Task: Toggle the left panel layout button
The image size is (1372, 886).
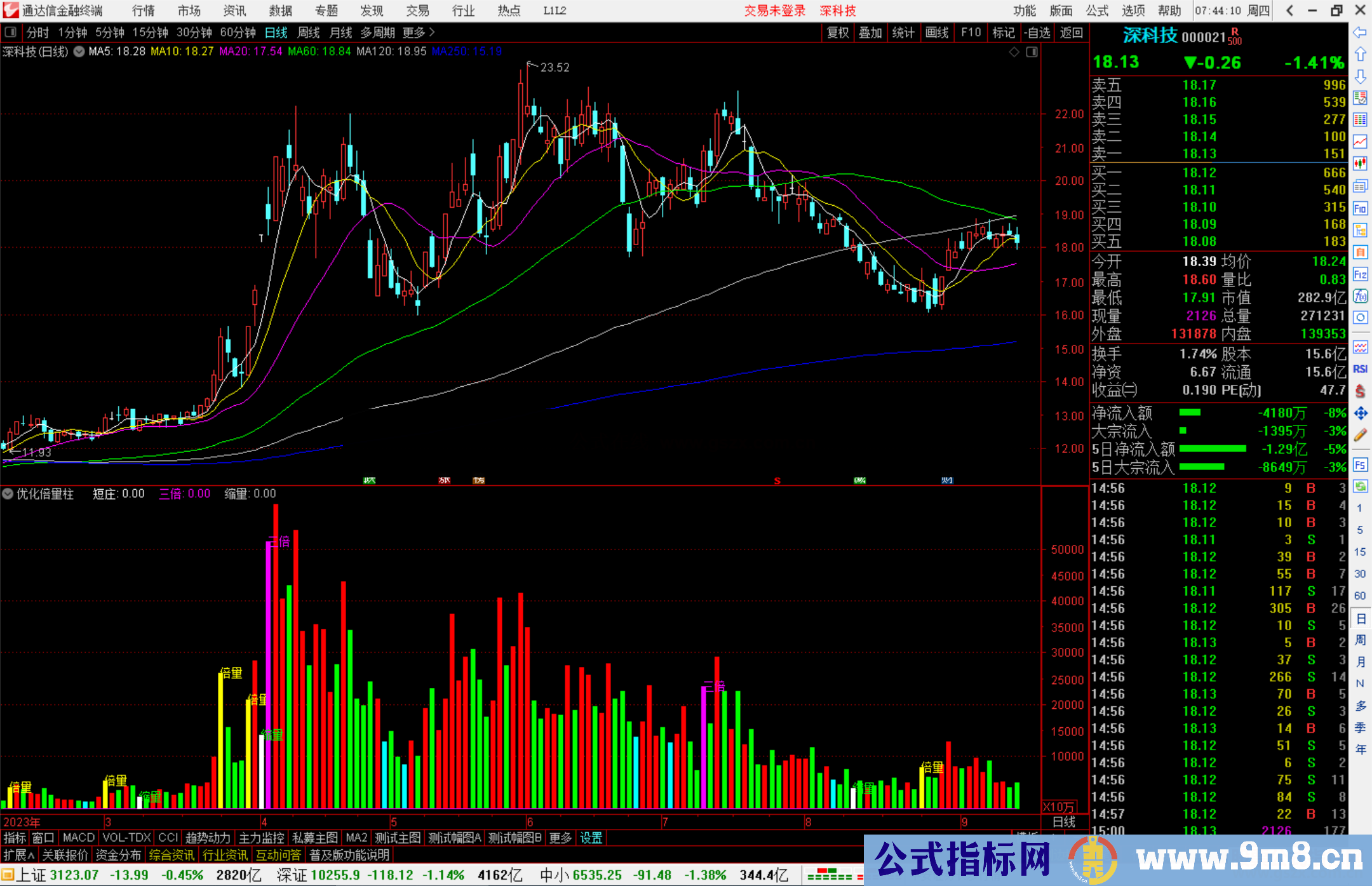Action: (11, 32)
